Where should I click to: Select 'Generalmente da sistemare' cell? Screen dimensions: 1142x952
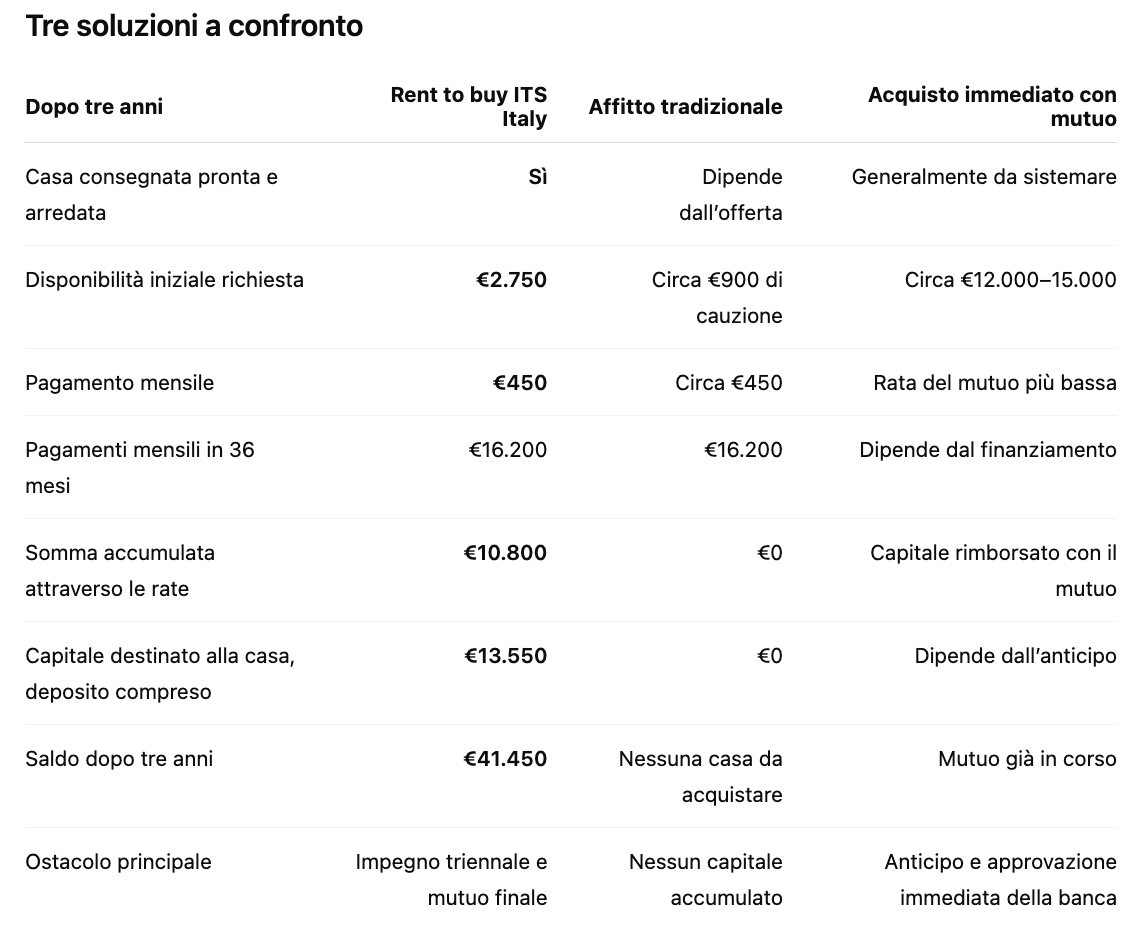(x=984, y=177)
